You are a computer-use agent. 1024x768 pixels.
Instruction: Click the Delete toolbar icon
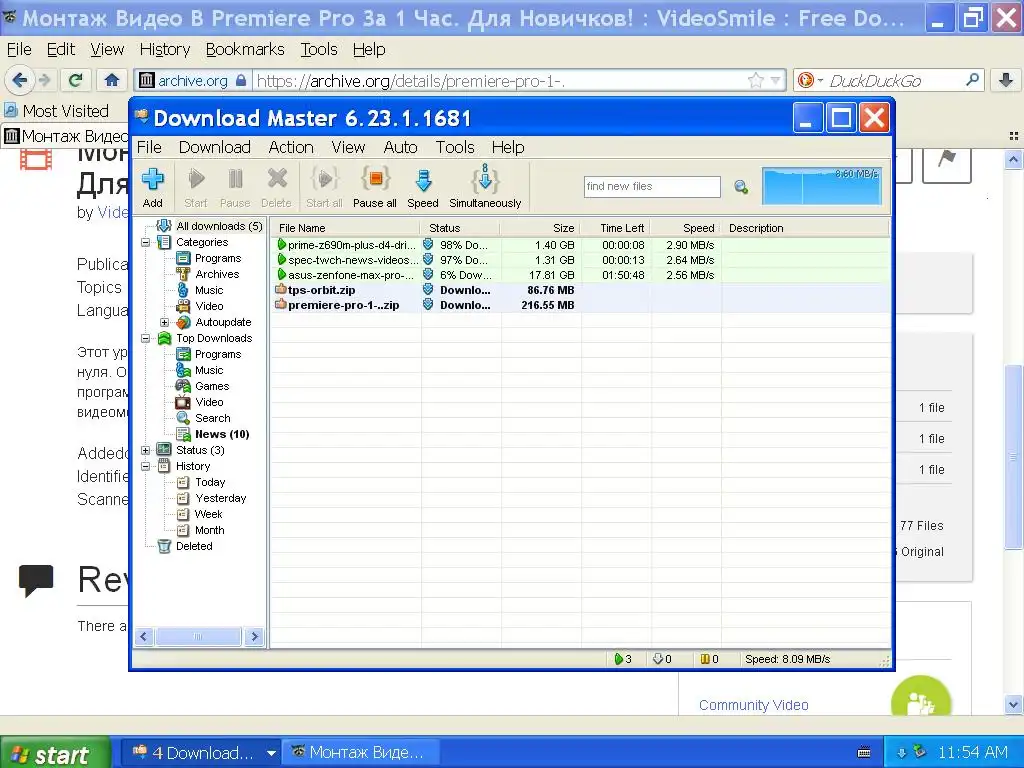(276, 187)
